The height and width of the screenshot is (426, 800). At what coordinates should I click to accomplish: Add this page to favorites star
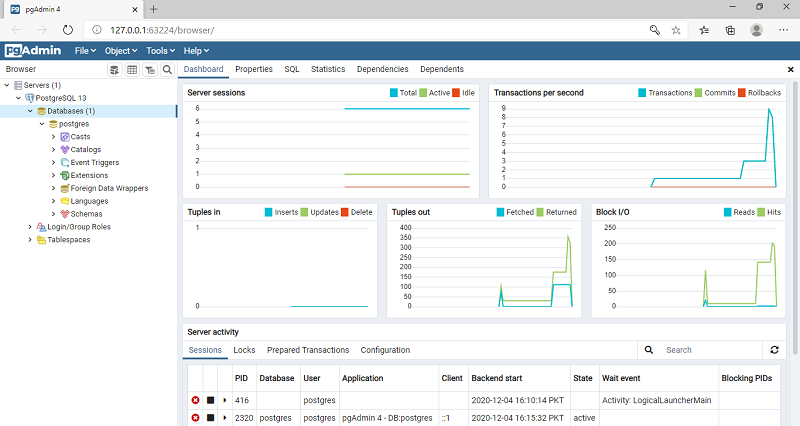(x=676, y=30)
